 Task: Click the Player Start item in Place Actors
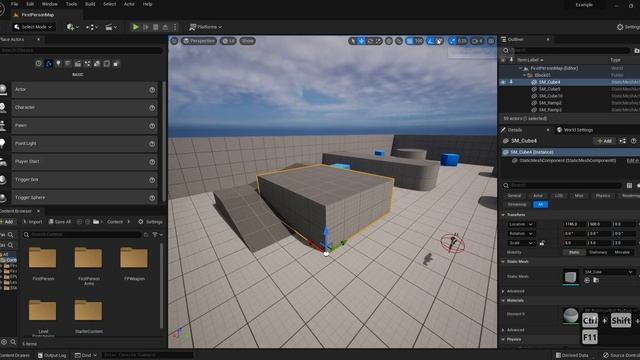click(84, 162)
